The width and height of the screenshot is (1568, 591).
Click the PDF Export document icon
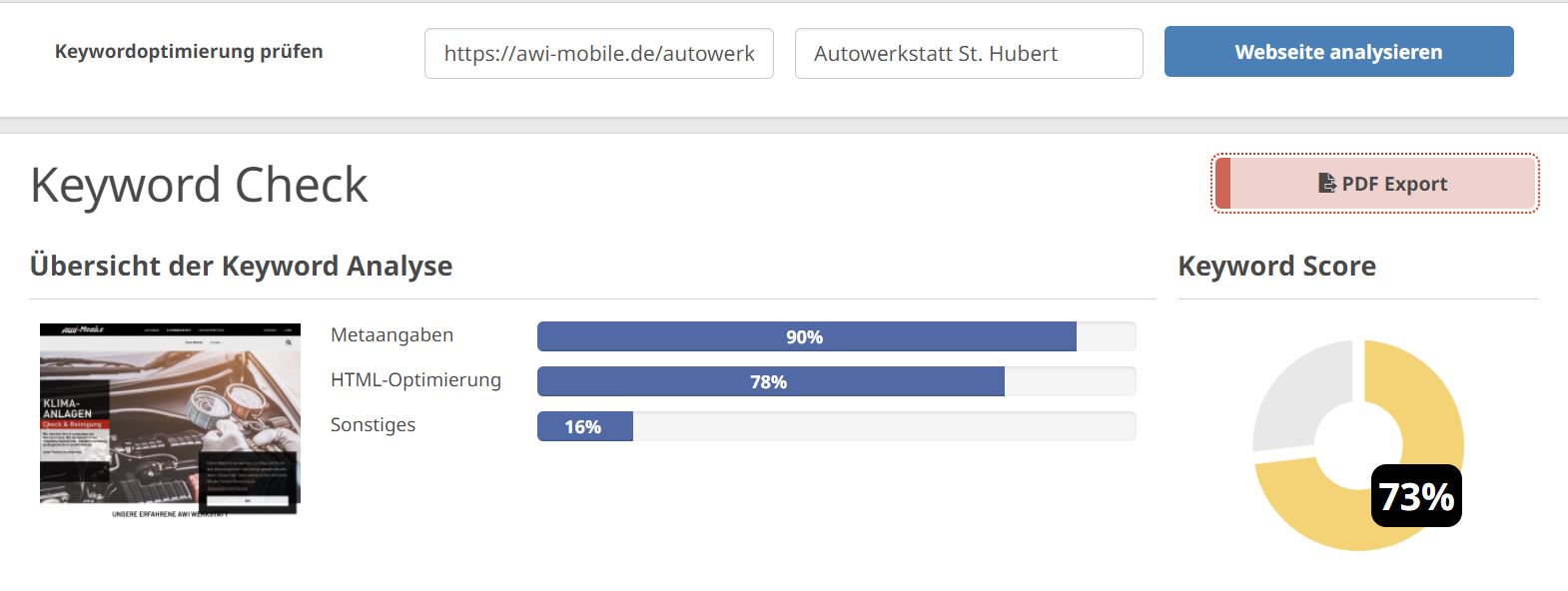click(x=1327, y=183)
